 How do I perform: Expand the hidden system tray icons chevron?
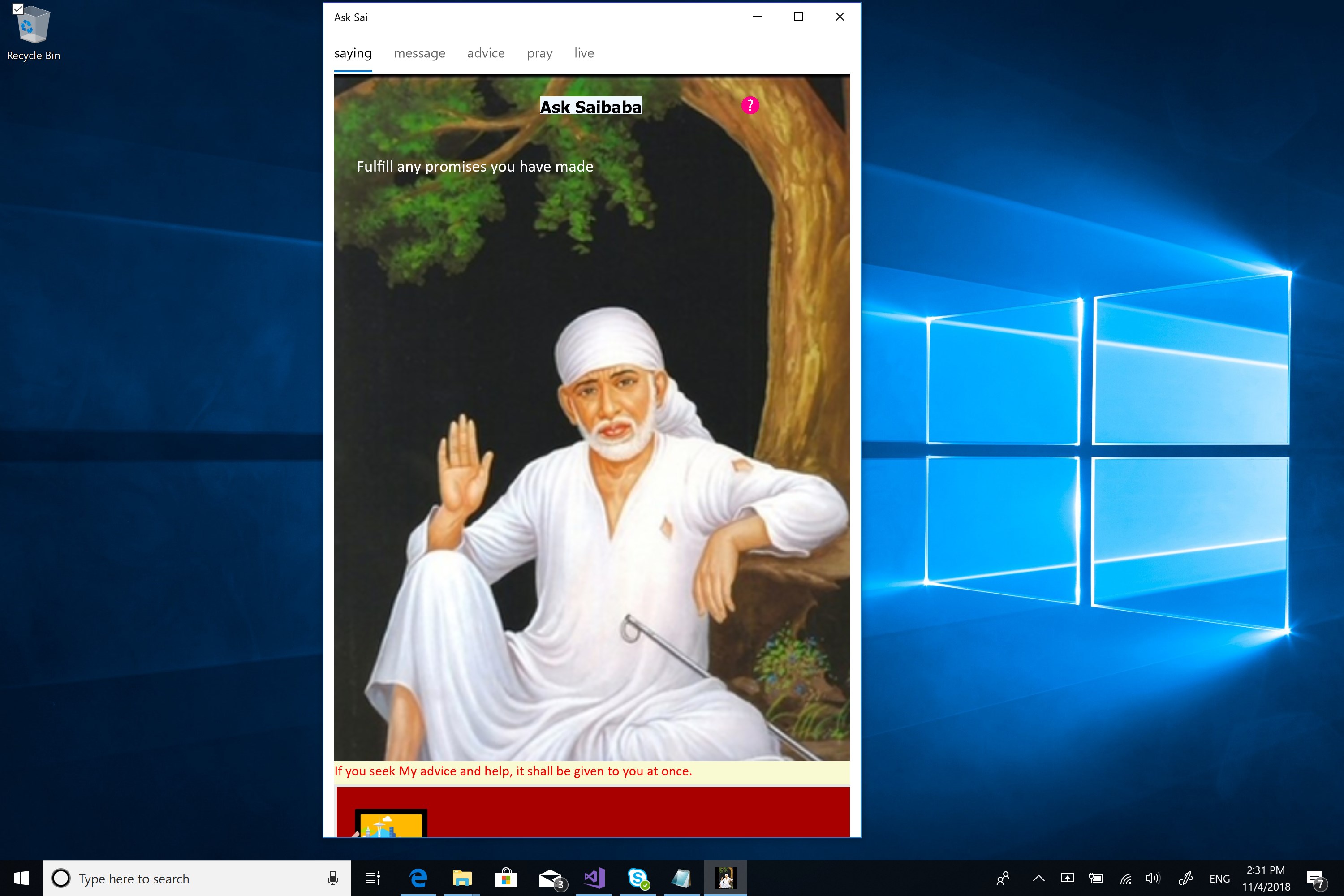click(x=1039, y=879)
